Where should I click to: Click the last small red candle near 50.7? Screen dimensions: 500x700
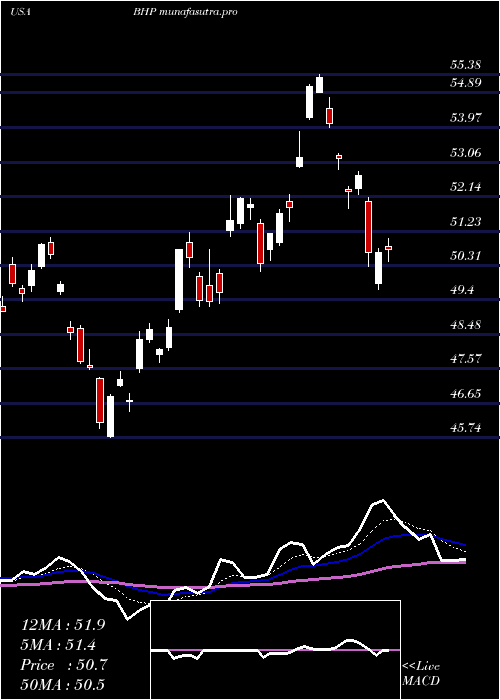(x=388, y=248)
